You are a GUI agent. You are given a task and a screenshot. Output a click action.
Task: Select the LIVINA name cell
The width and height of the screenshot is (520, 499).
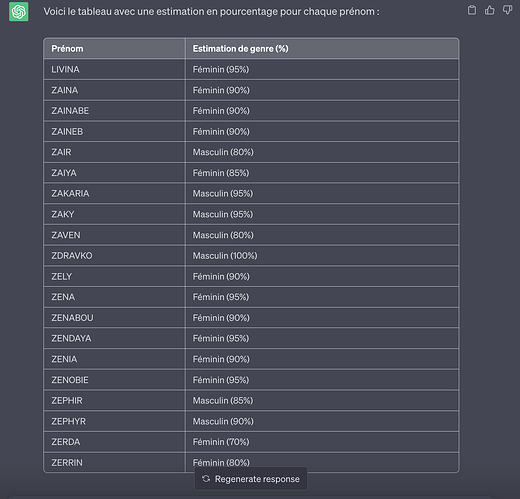pos(114,69)
